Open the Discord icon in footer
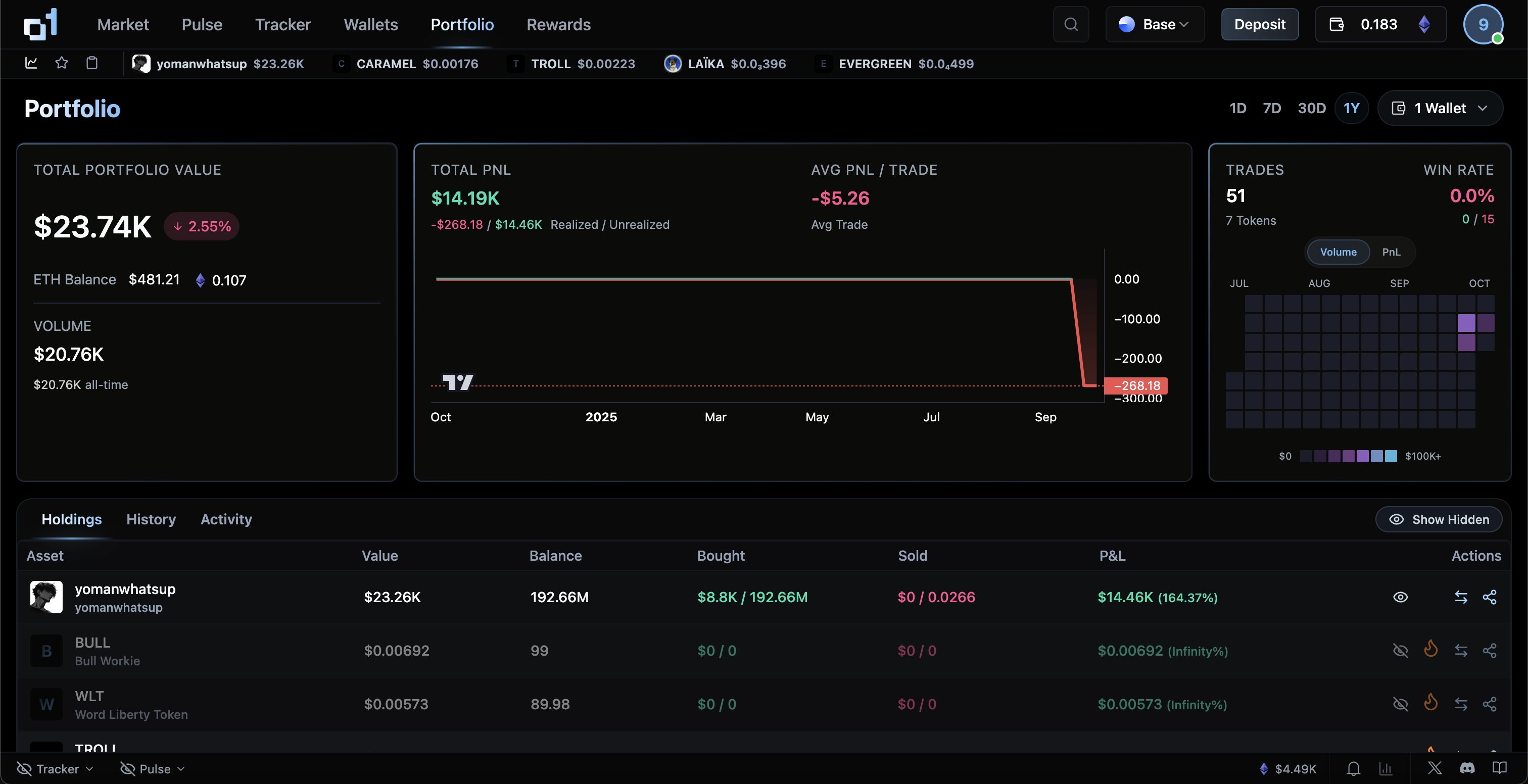The height and width of the screenshot is (784, 1528). pyautogui.click(x=1467, y=768)
